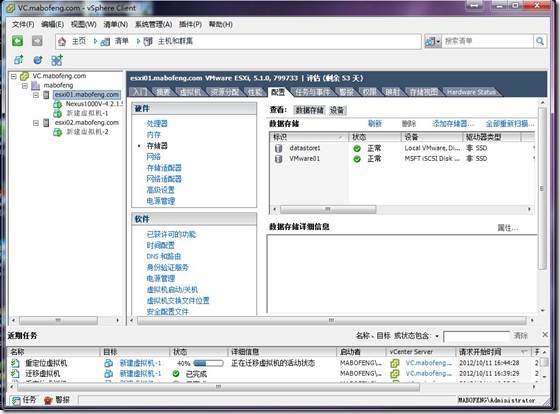Click the gray forward navigation arrow
The width and height of the screenshot is (560, 414).
37,41
